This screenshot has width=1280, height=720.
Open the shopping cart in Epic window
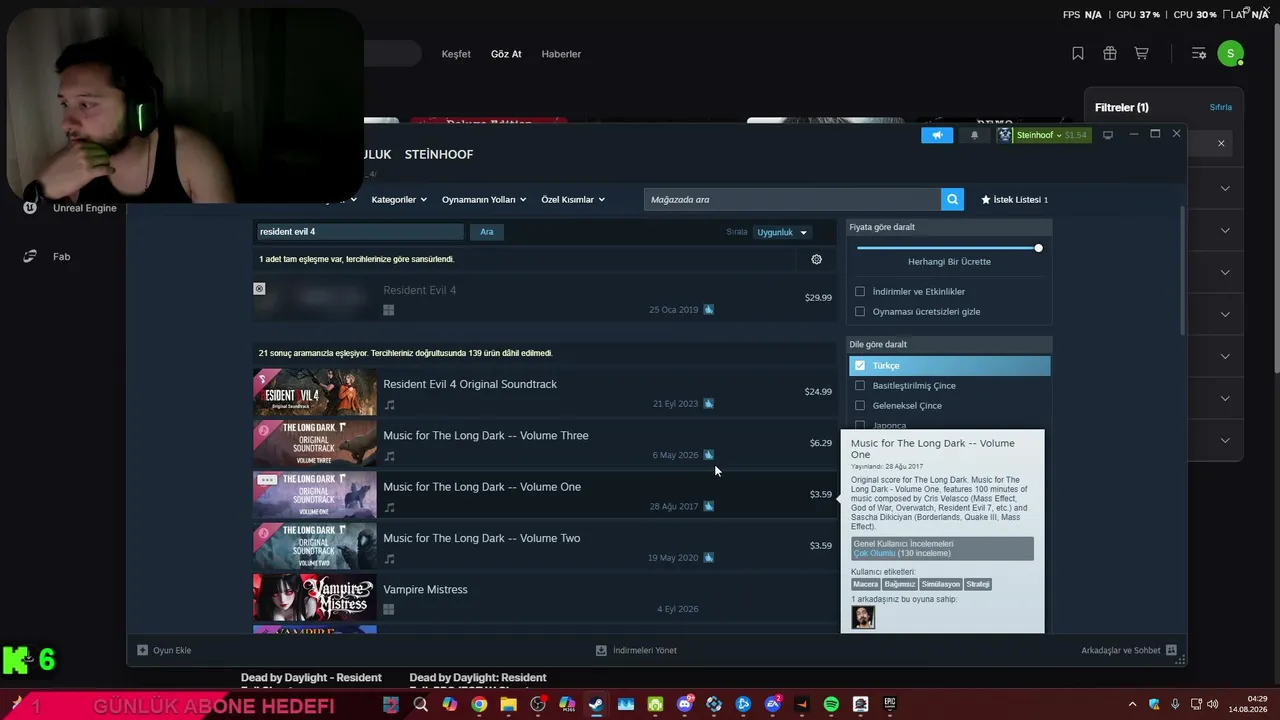pyautogui.click(x=1141, y=54)
